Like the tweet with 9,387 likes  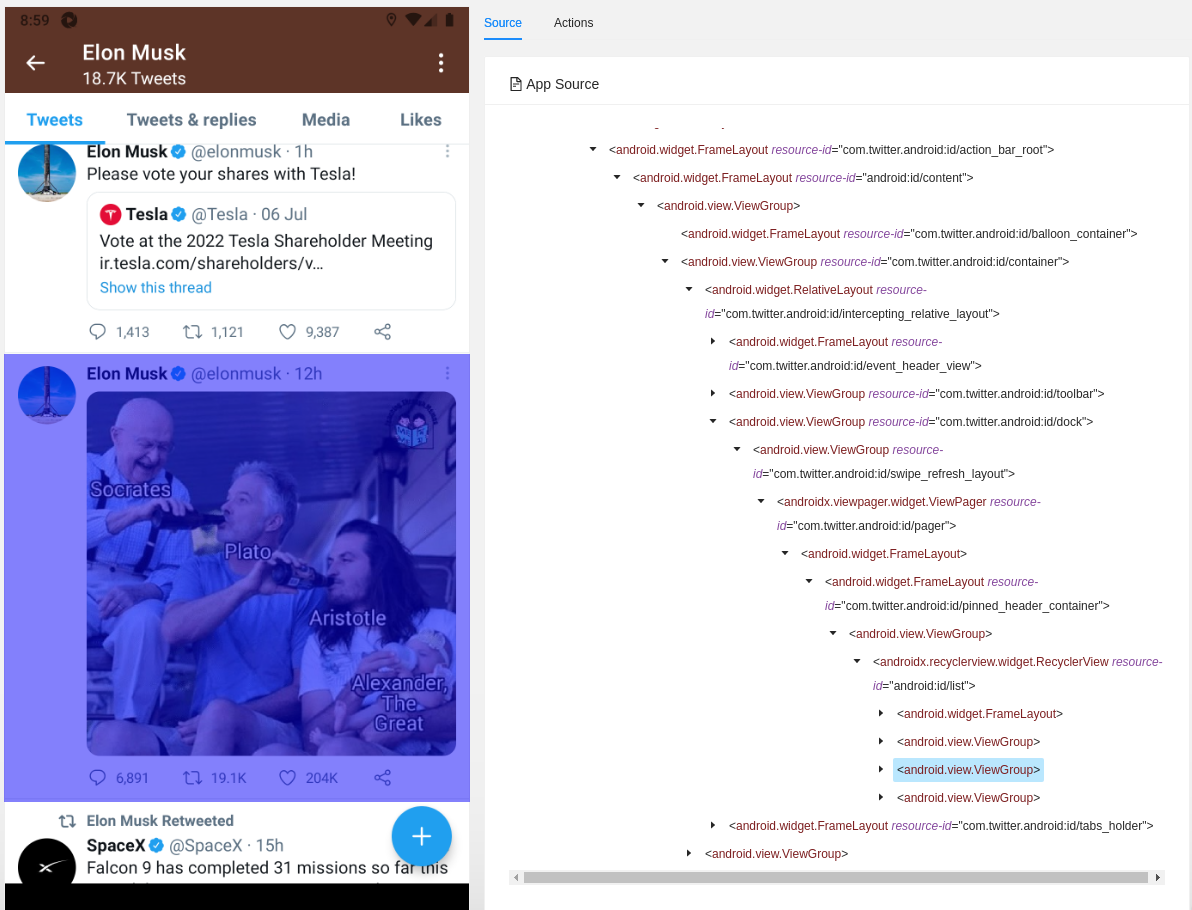(x=287, y=331)
